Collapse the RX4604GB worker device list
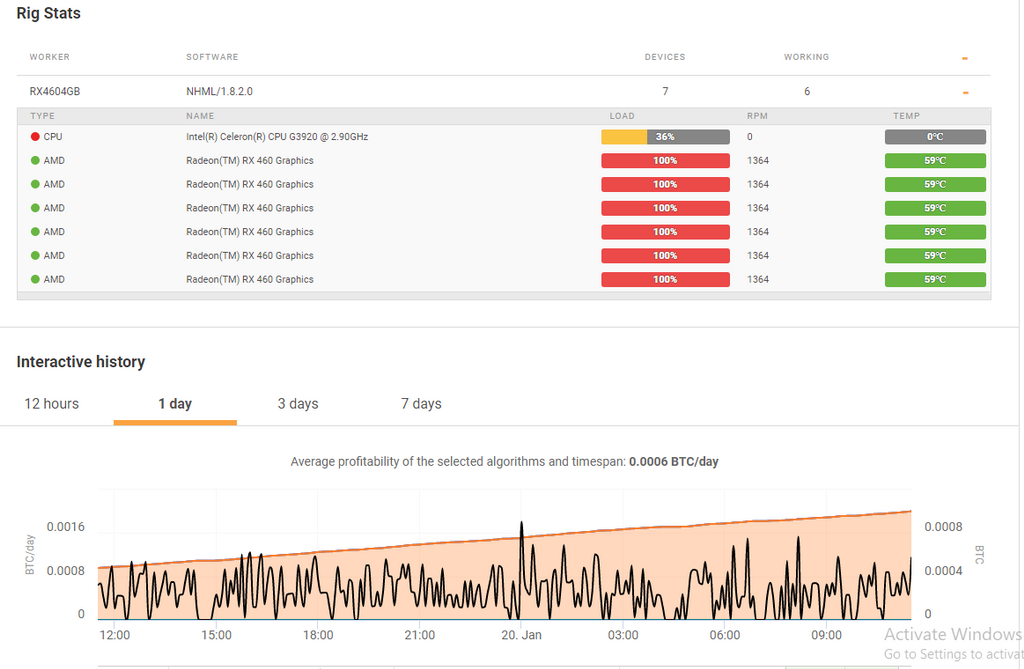This screenshot has height=669, width=1024. click(x=965, y=92)
